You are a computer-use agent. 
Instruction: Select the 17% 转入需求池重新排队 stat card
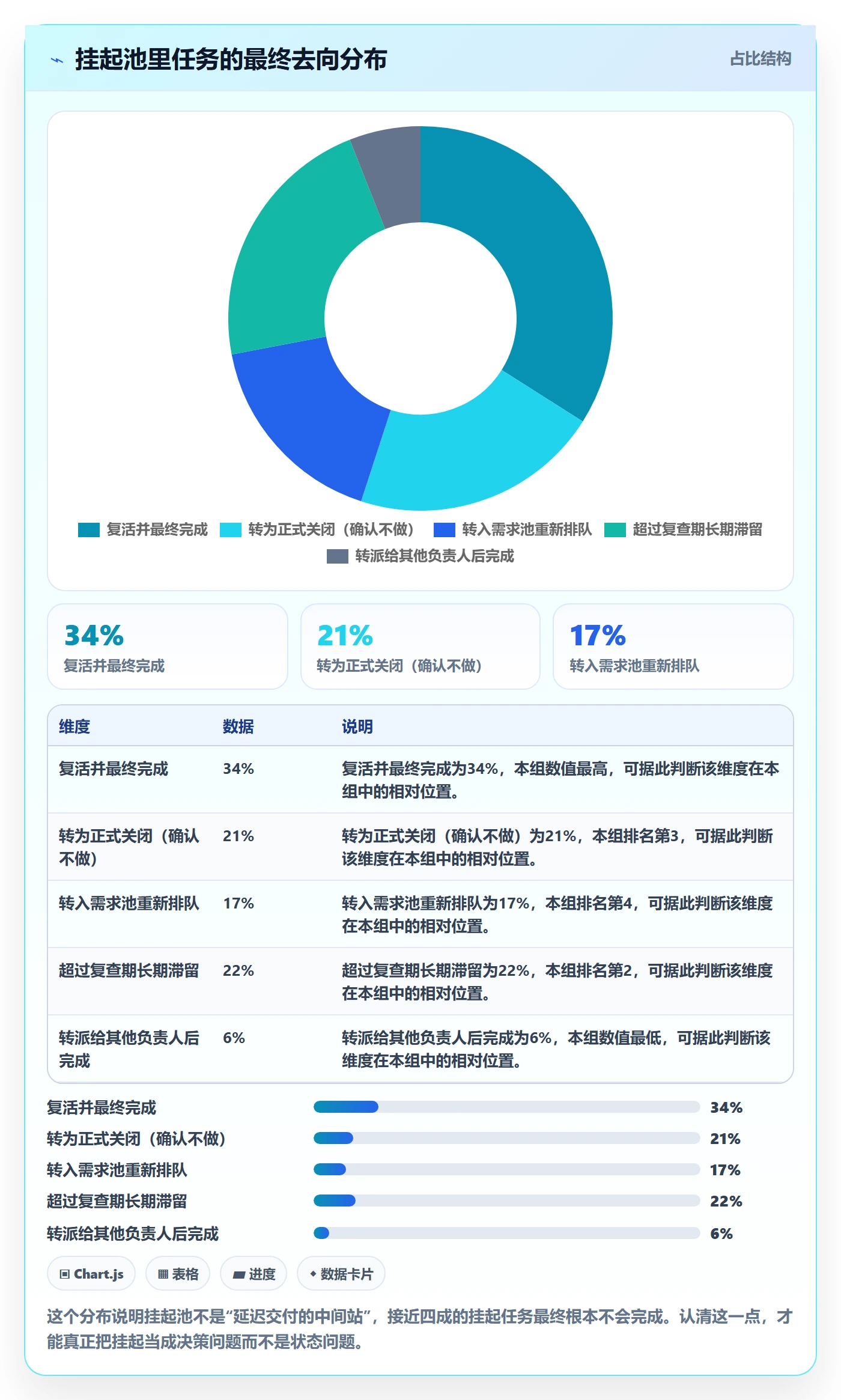673,647
